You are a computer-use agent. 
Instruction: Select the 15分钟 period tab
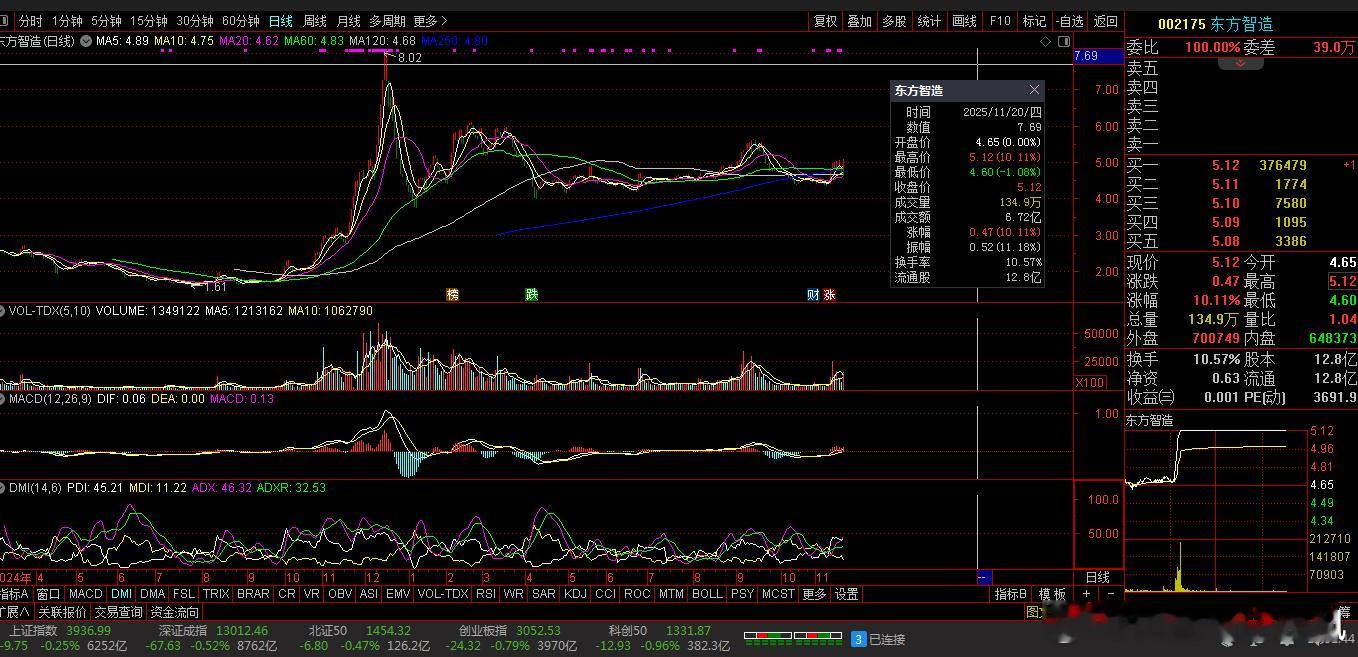pyautogui.click(x=148, y=20)
